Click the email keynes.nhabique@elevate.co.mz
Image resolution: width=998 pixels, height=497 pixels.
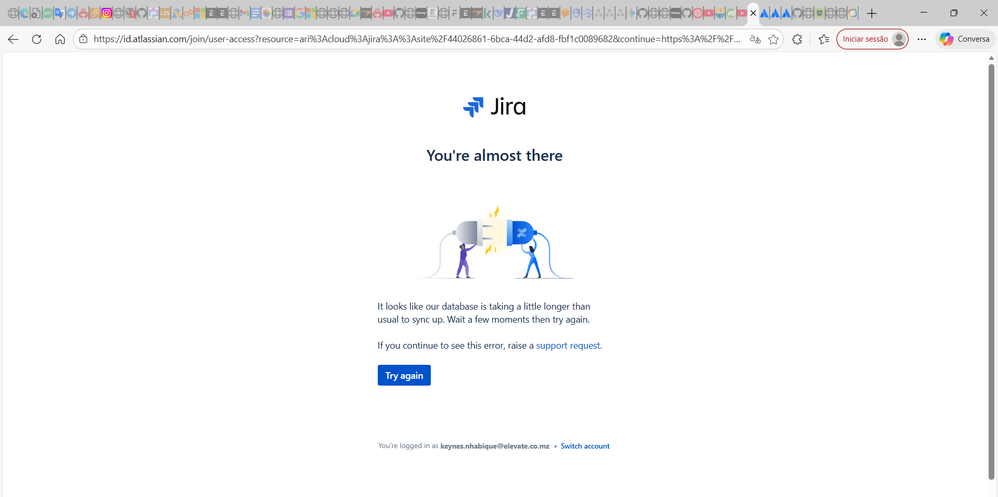point(495,446)
